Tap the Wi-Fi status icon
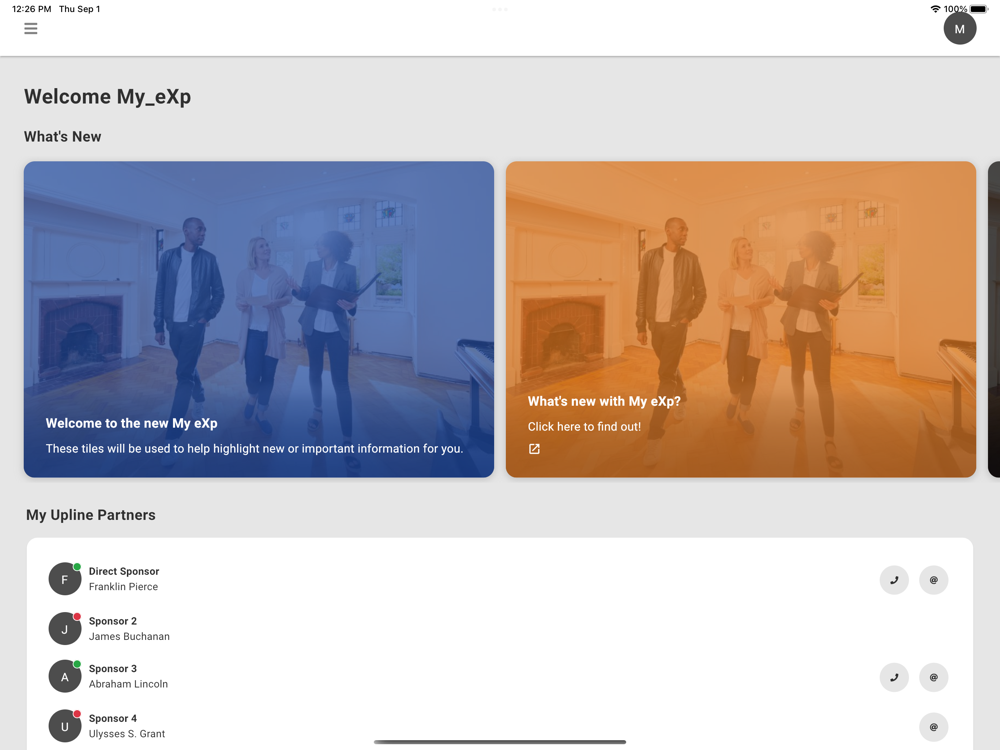Image resolution: width=1000 pixels, height=750 pixels. pyautogui.click(x=936, y=9)
